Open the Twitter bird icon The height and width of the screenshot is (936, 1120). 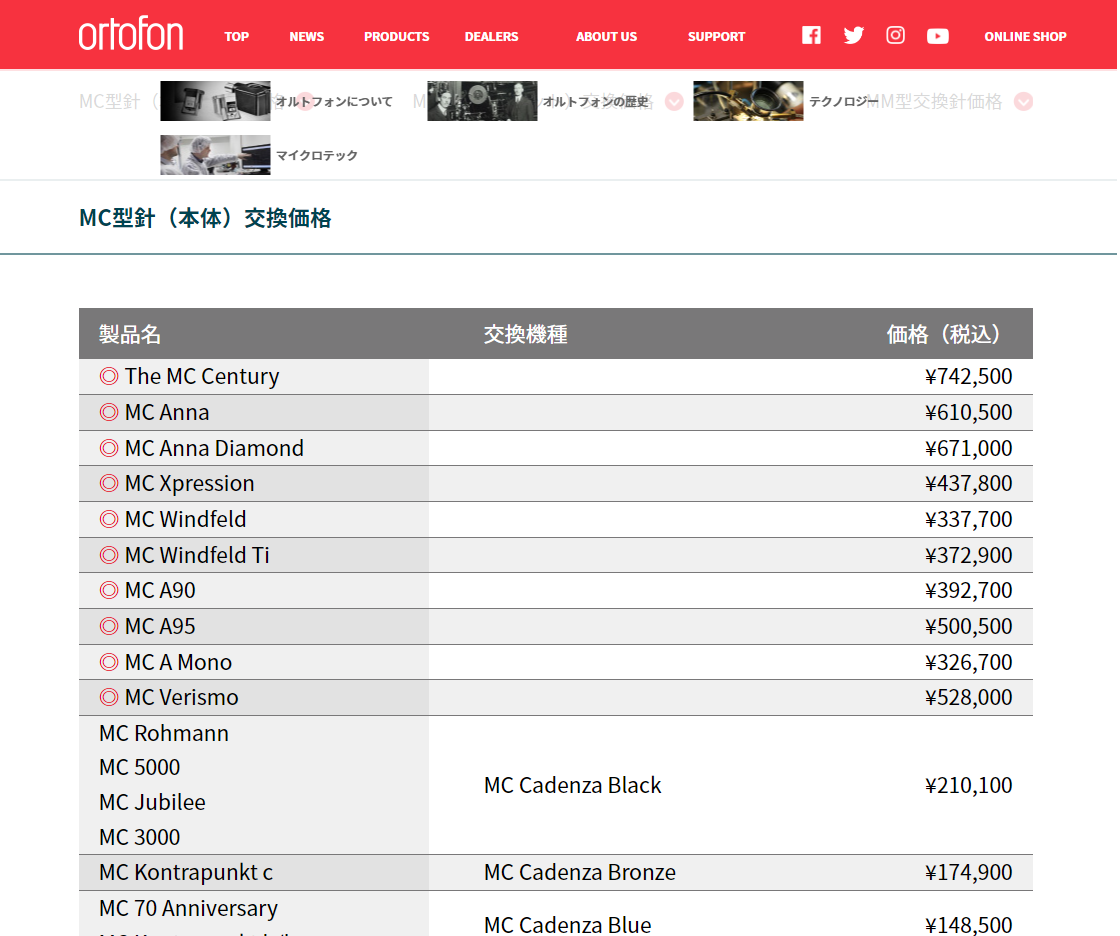[x=853, y=35]
